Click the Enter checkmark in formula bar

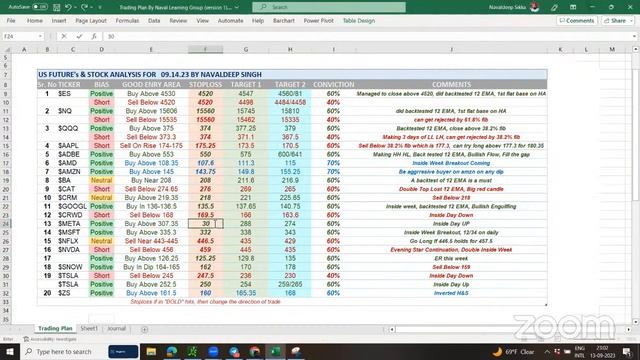(x=79, y=36)
